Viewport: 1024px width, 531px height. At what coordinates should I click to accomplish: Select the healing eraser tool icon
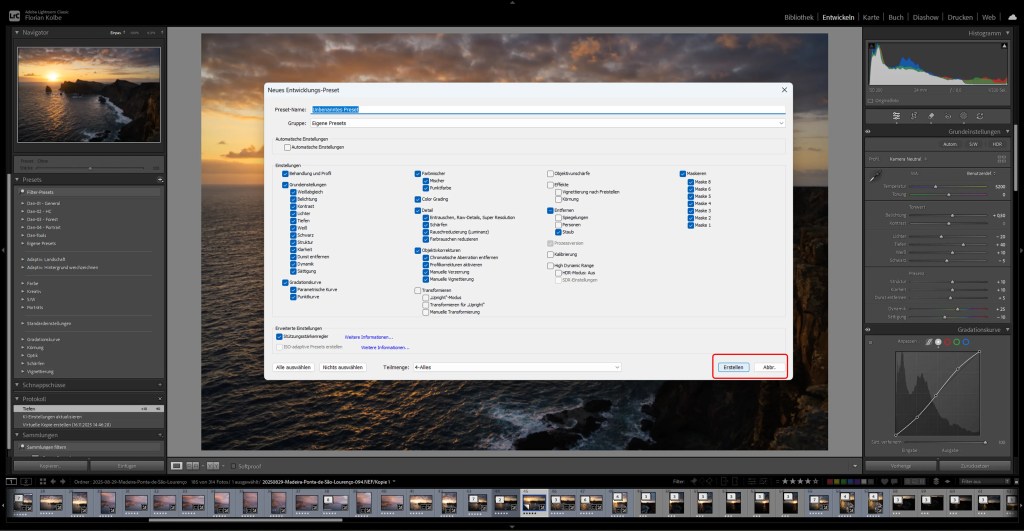point(930,116)
